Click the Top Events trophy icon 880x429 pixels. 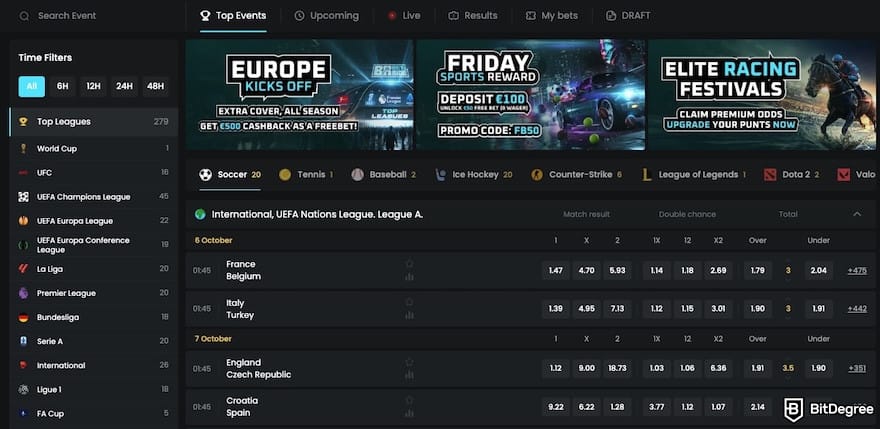coord(205,16)
